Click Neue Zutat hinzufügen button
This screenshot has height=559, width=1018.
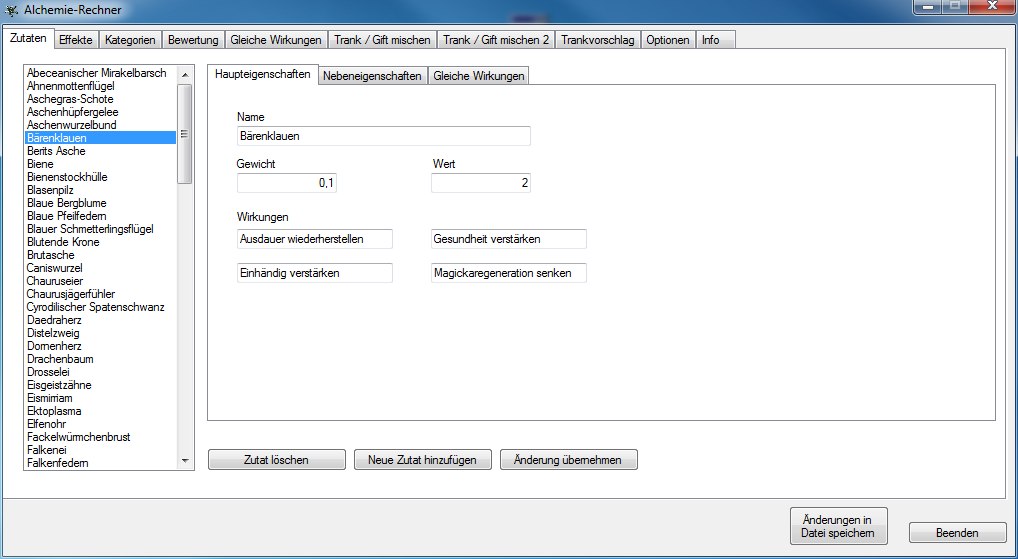pos(422,460)
